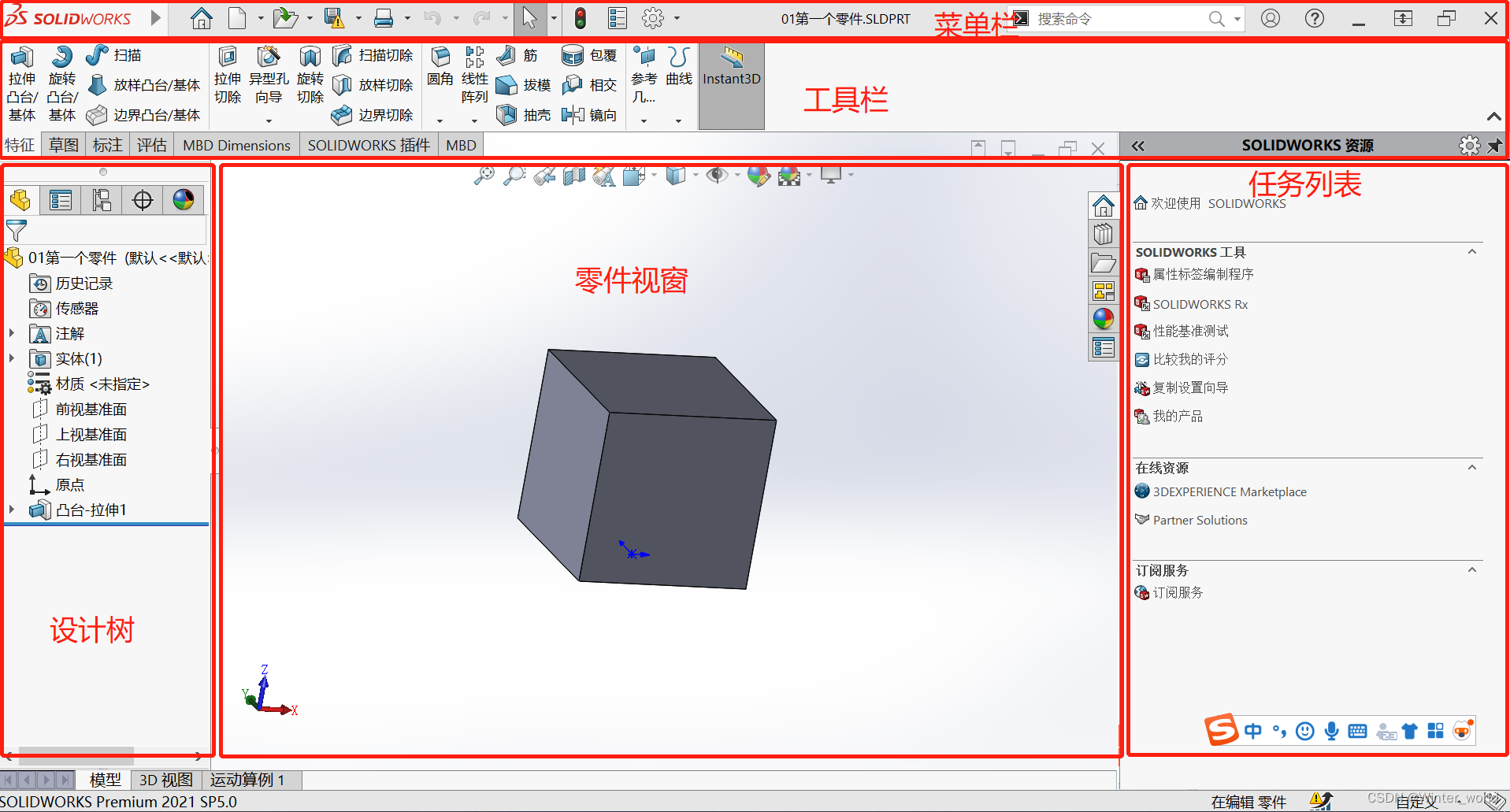The width and height of the screenshot is (1510, 812).
Task: Toggle the traffic light settings icon in menu bar
Action: pos(581,17)
